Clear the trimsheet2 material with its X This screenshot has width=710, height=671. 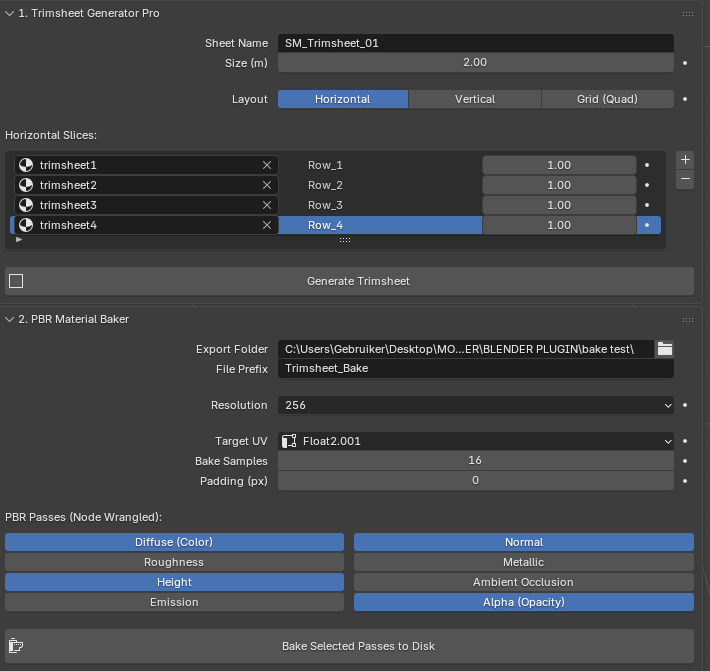coord(267,185)
